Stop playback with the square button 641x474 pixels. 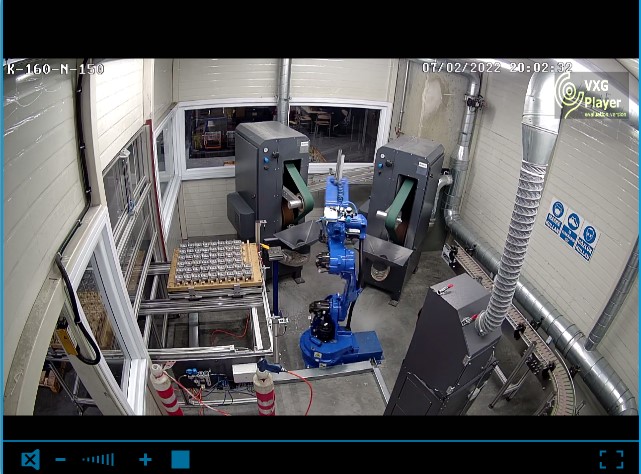(x=180, y=459)
